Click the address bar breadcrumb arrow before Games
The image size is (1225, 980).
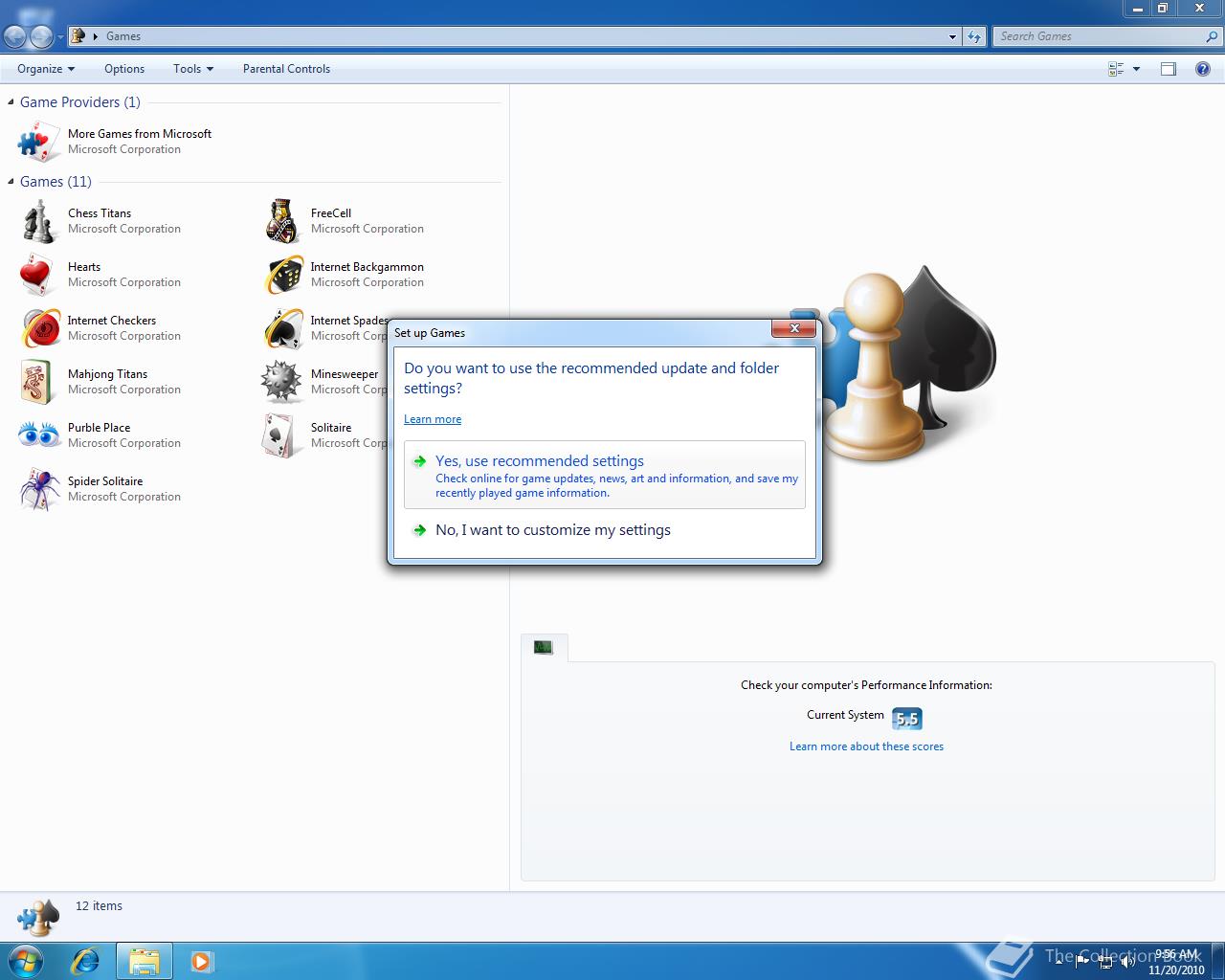(x=96, y=36)
